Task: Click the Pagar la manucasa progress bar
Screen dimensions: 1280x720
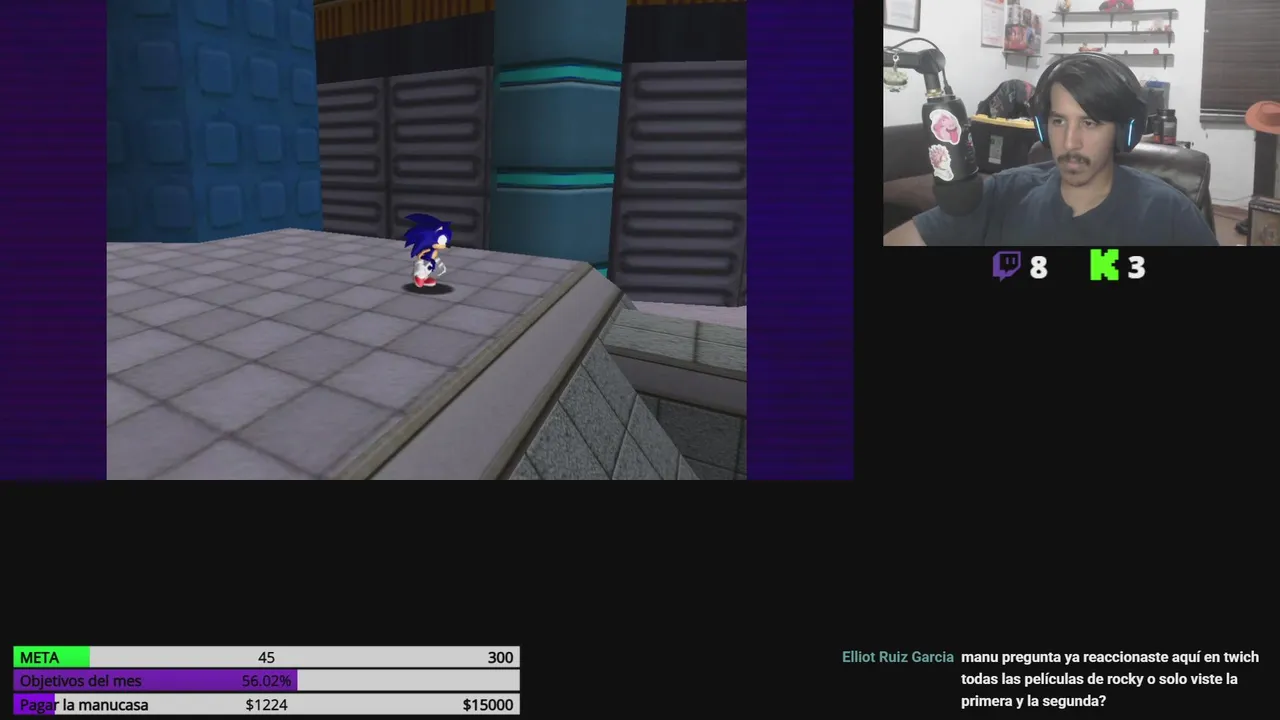Action: coord(266,705)
